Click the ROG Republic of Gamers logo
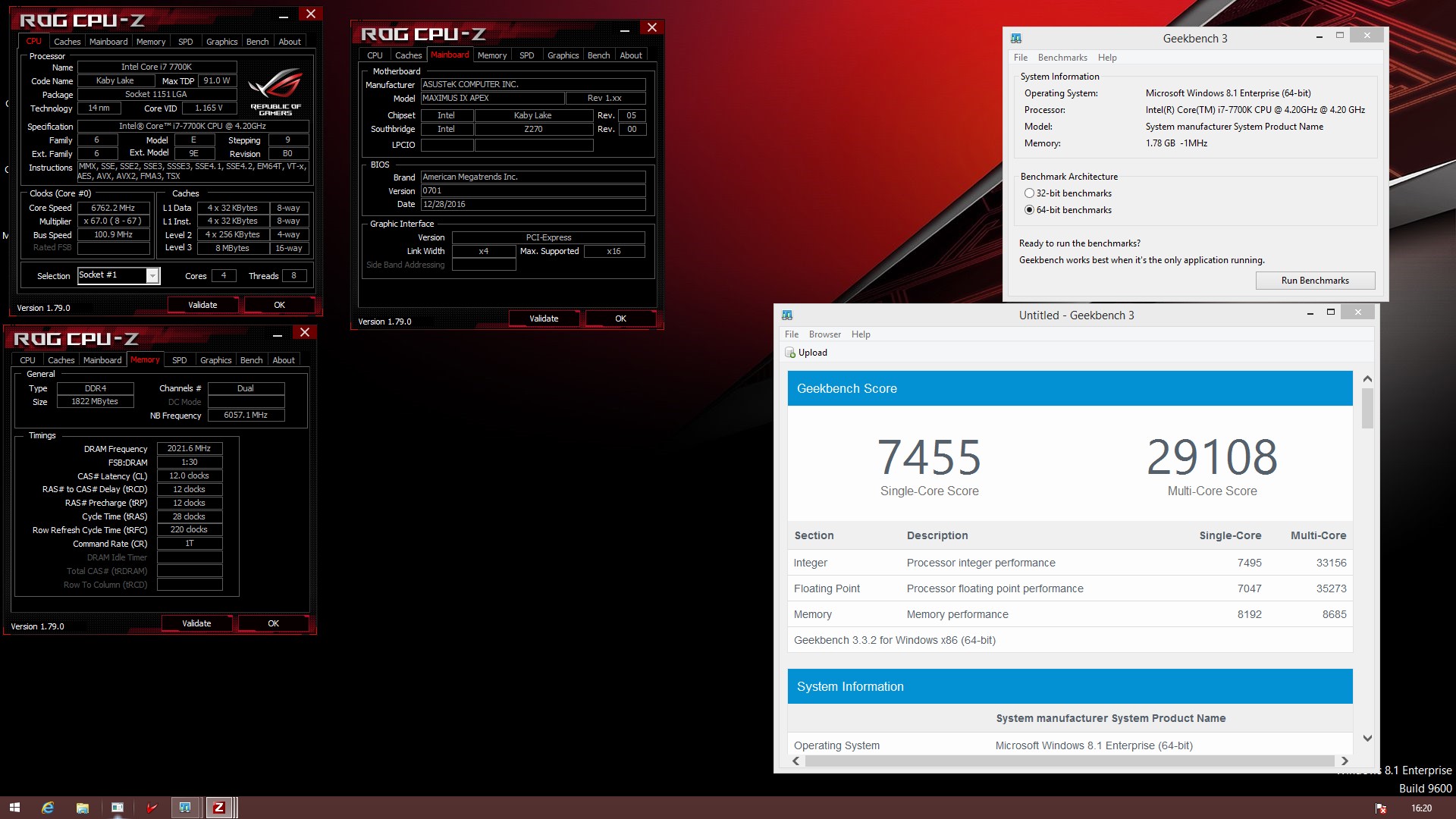This screenshot has height=819, width=1456. click(x=275, y=92)
